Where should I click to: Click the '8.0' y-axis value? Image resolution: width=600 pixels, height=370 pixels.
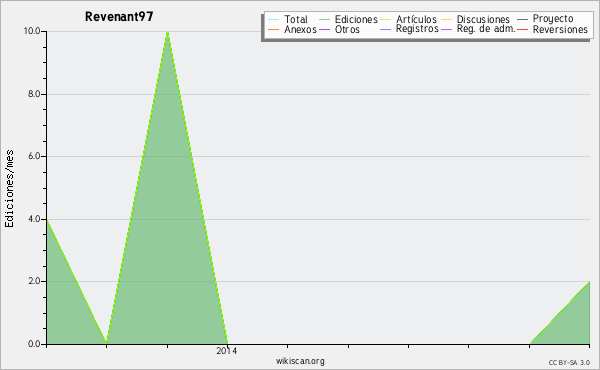(x=34, y=94)
